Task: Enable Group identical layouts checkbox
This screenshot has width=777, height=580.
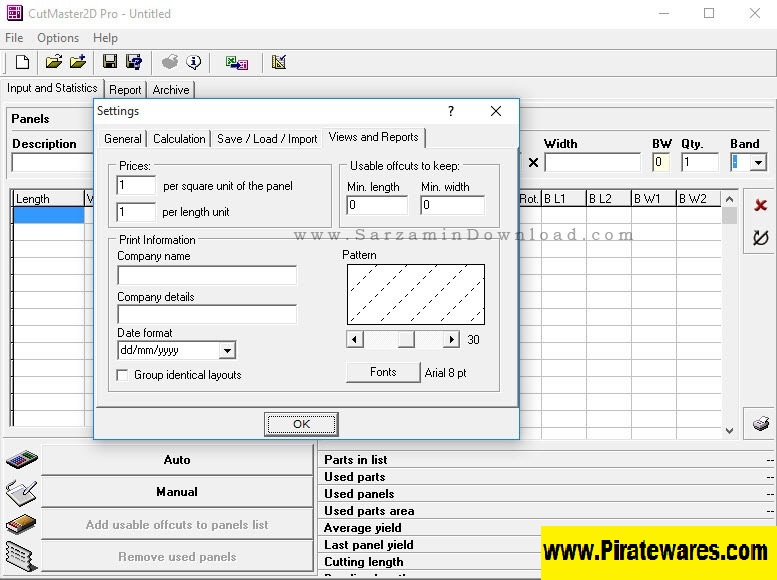Action: click(123, 375)
